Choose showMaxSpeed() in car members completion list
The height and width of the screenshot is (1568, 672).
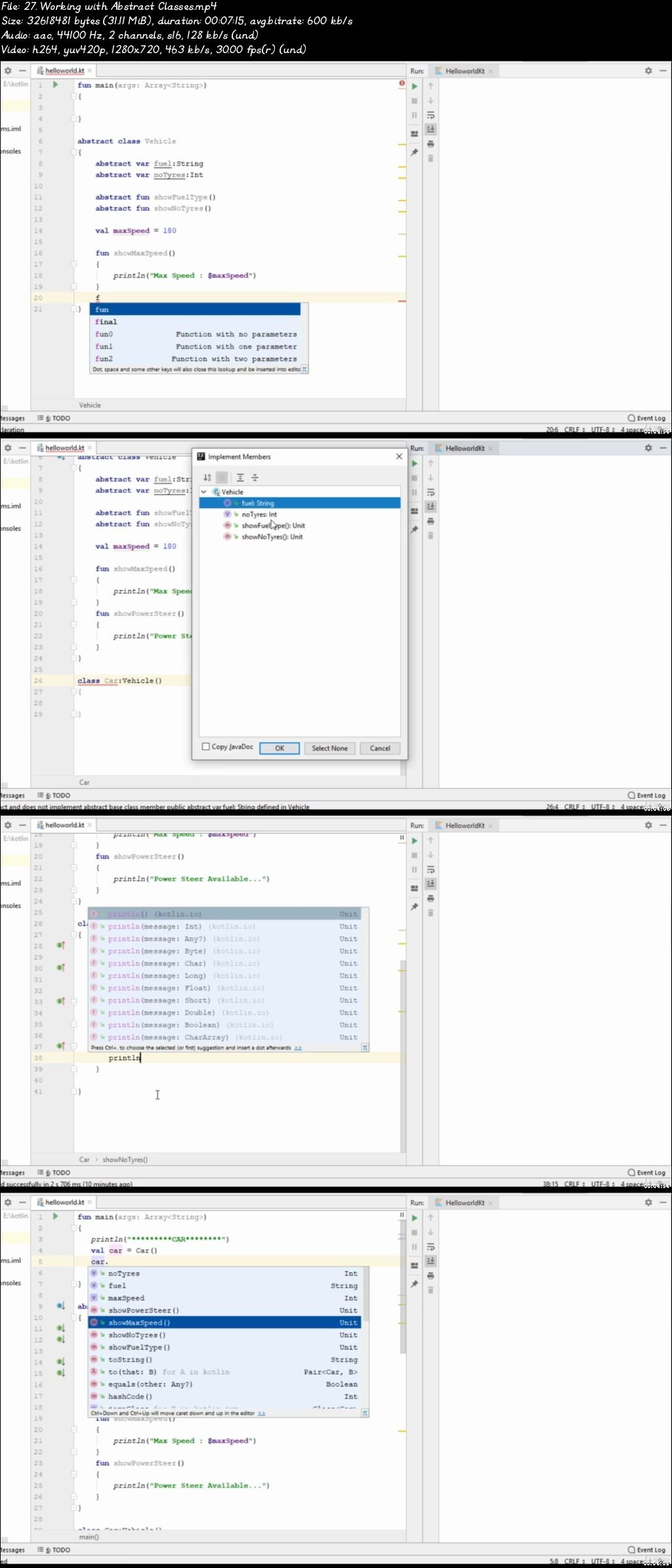tap(225, 1323)
